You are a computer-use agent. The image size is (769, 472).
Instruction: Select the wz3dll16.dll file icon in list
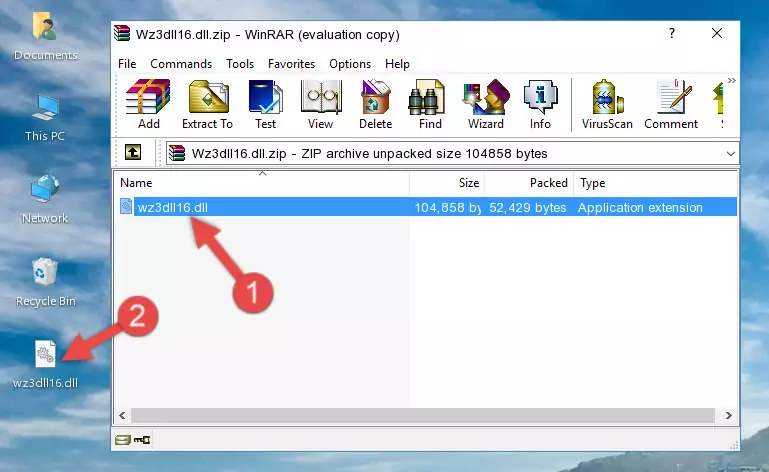tap(126, 207)
